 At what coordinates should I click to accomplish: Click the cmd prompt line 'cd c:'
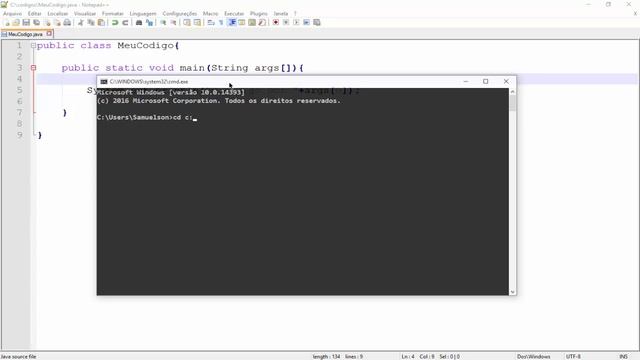point(147,118)
